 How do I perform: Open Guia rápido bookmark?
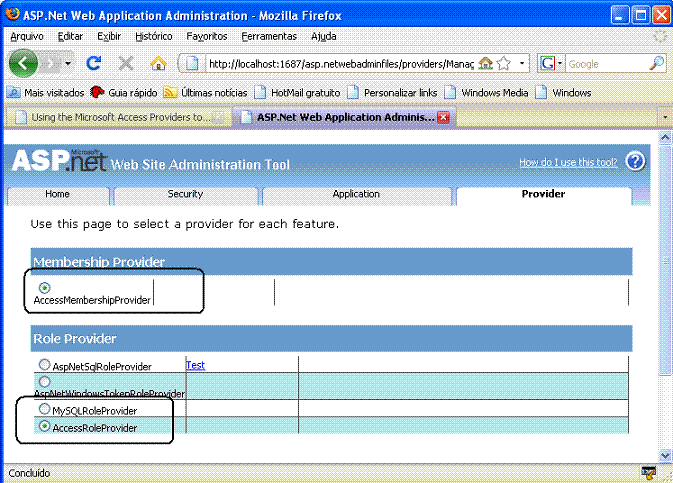pyautogui.click(x=124, y=93)
